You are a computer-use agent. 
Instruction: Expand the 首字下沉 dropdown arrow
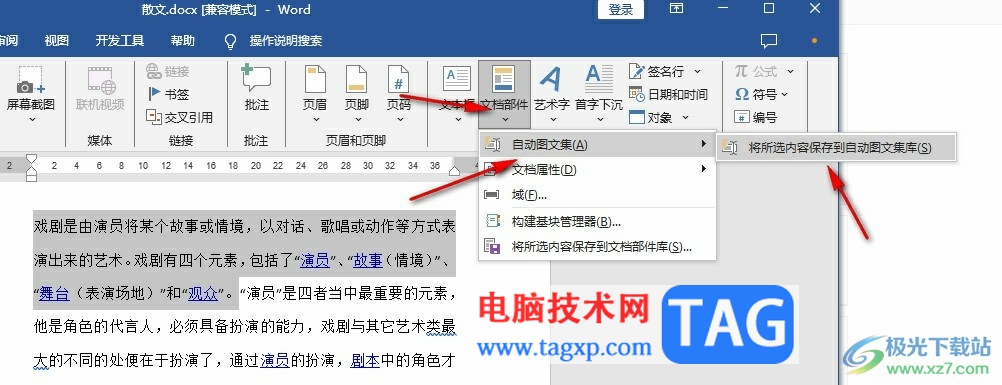pos(600,120)
